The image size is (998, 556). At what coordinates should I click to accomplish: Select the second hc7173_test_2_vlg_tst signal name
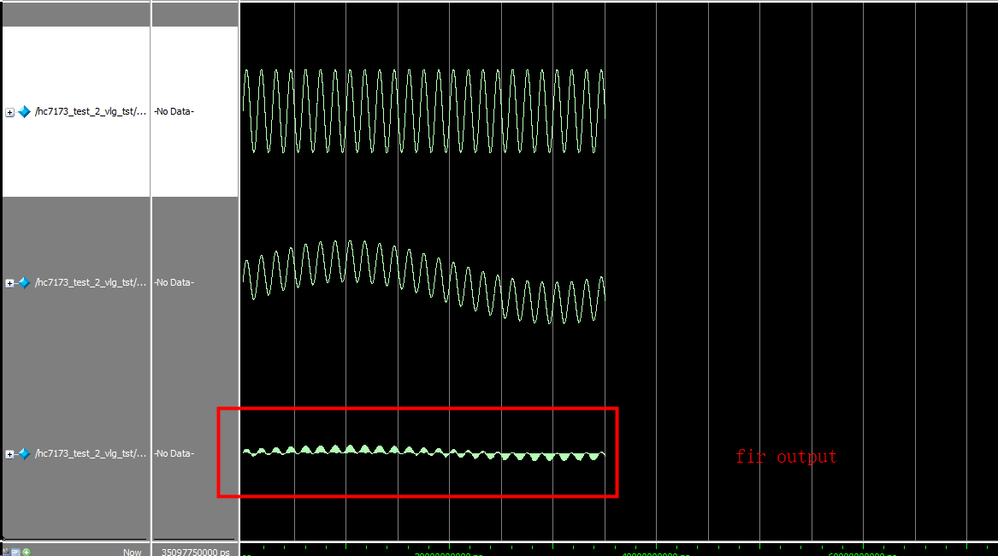[x=90, y=282]
